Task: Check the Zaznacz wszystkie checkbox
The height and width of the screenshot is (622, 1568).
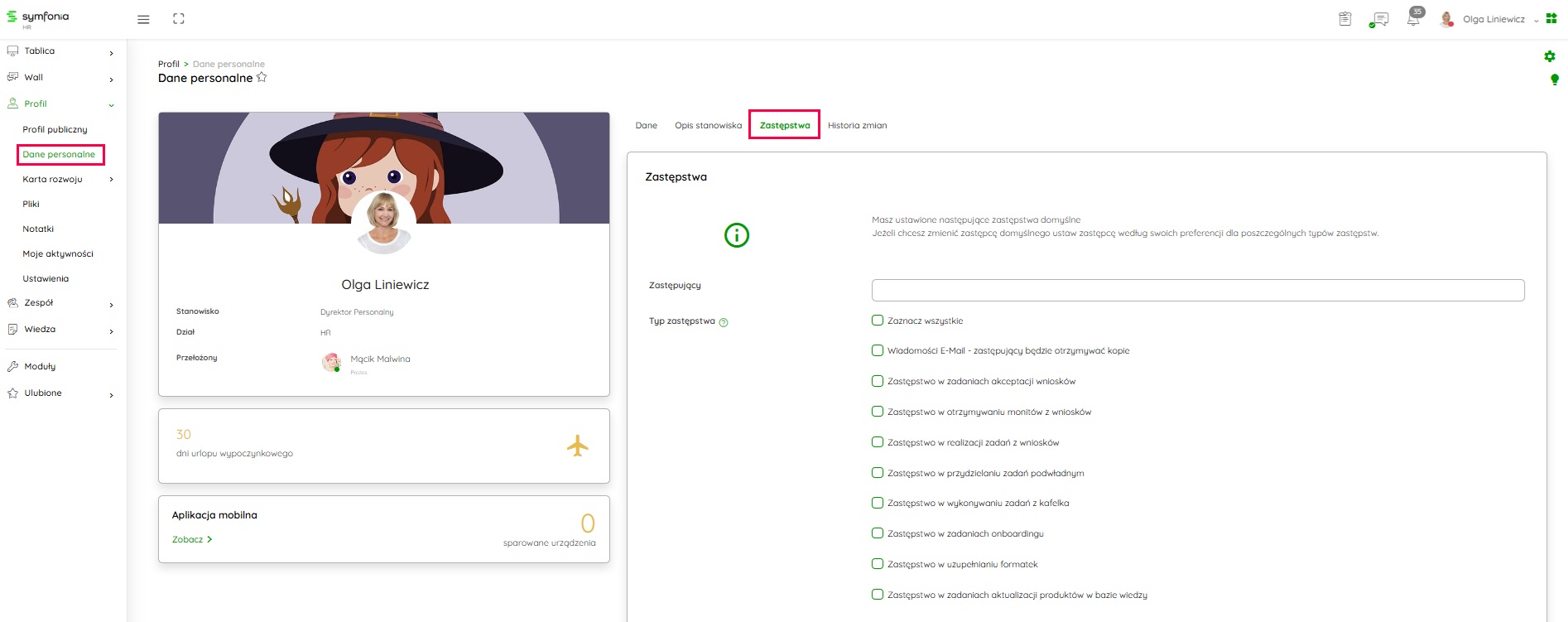Action: [878, 321]
